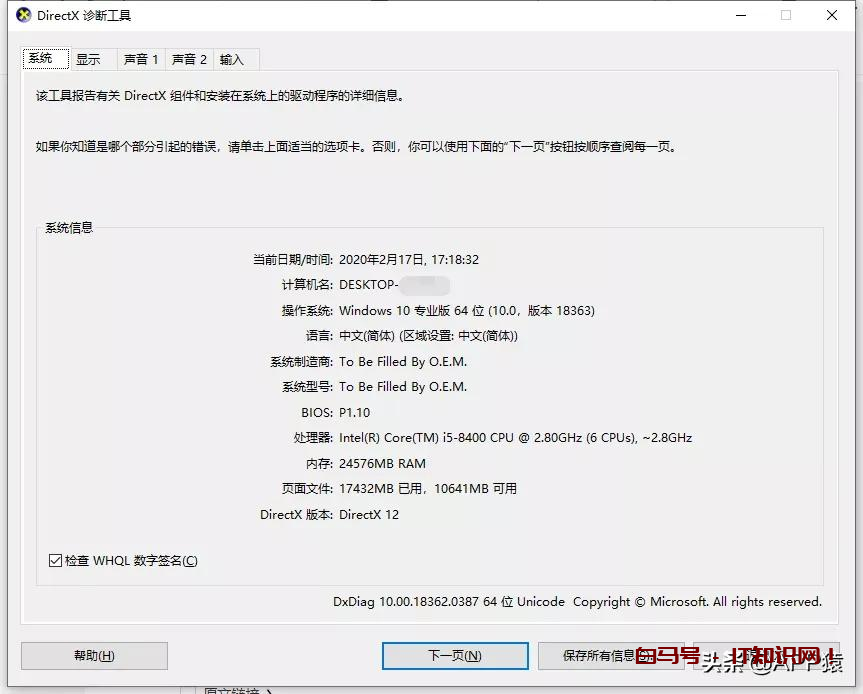Select the 声音 2 tab
The width and height of the screenshot is (863, 694).
pos(189,59)
